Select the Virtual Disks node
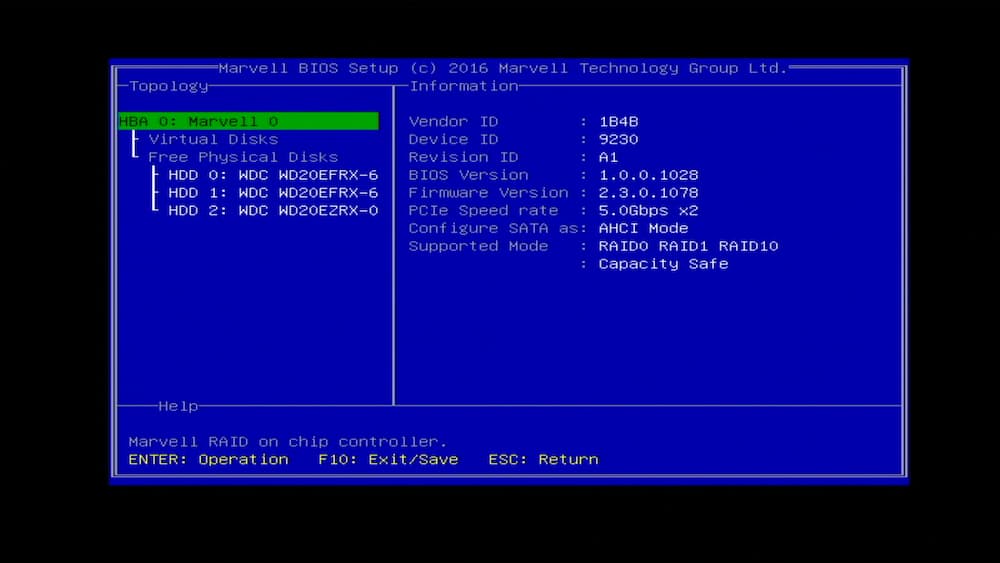 click(213, 139)
